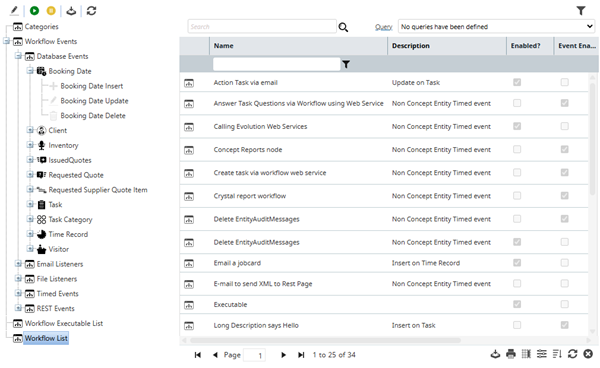Image resolution: width=600 pixels, height=368 pixels.
Task: Expand the Inventory tree node
Action: click(x=30, y=145)
